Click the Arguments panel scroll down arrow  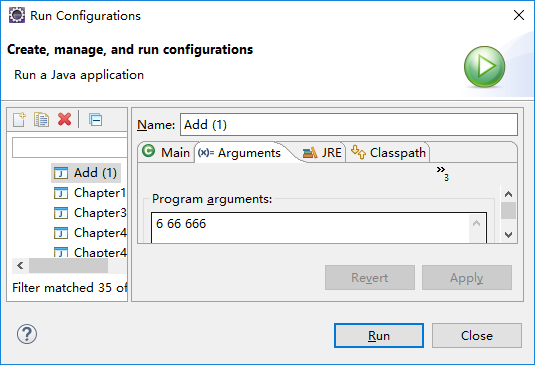508,235
